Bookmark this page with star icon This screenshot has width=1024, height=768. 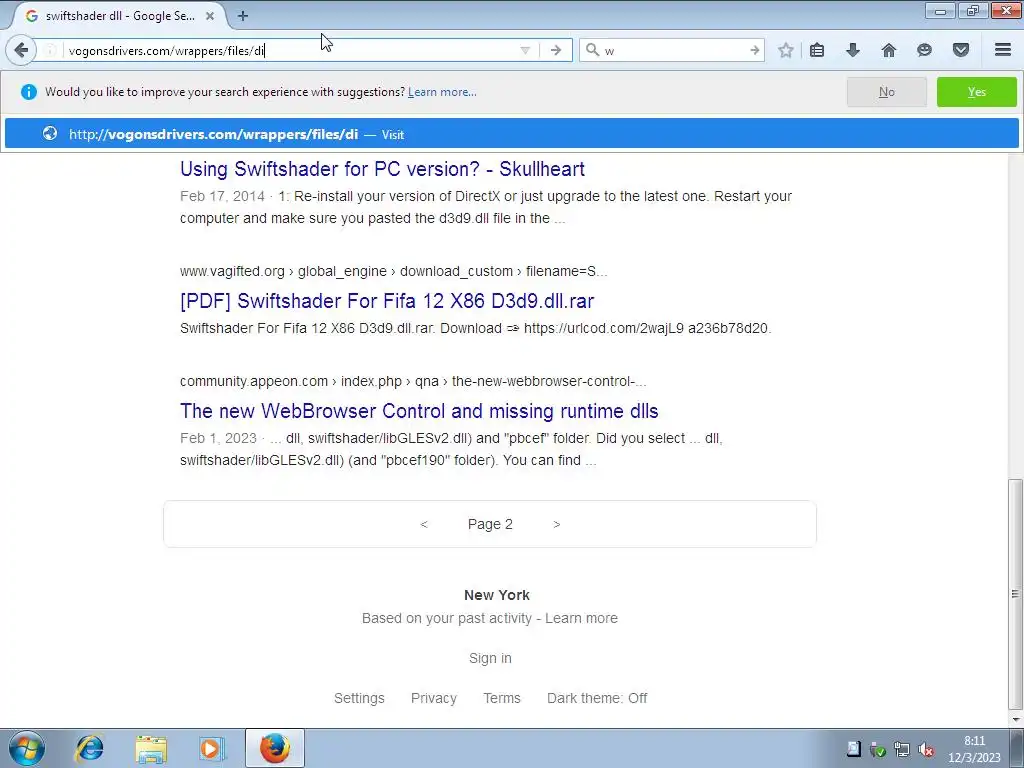point(786,50)
